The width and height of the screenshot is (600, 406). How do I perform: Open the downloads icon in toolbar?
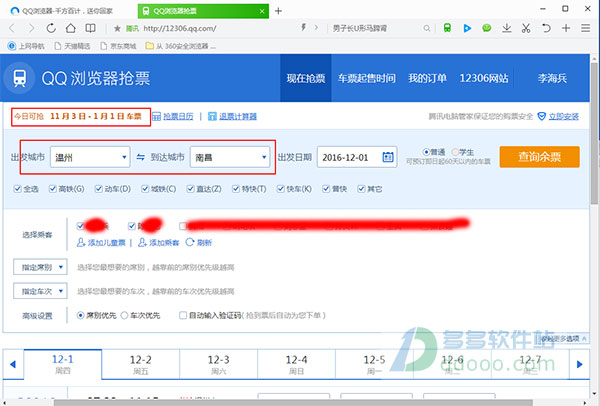(507, 28)
